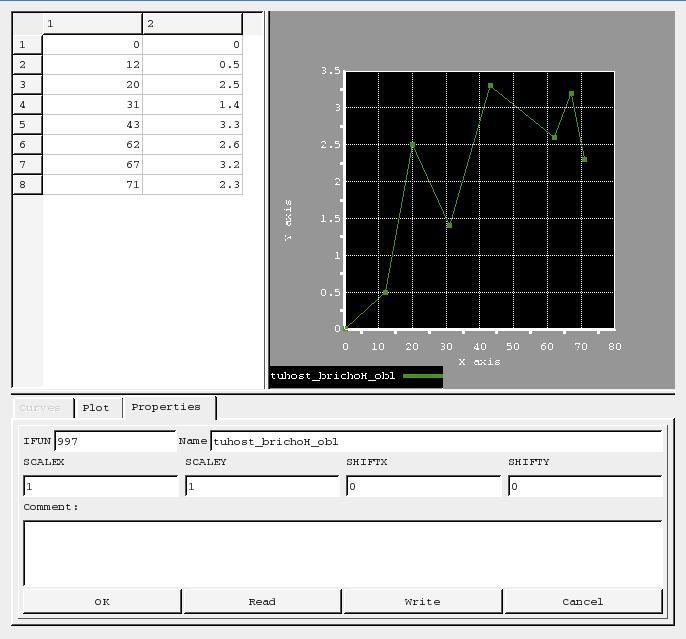686x639 pixels.
Task: Select the cell containing value 2.5
Action: (x=192, y=84)
